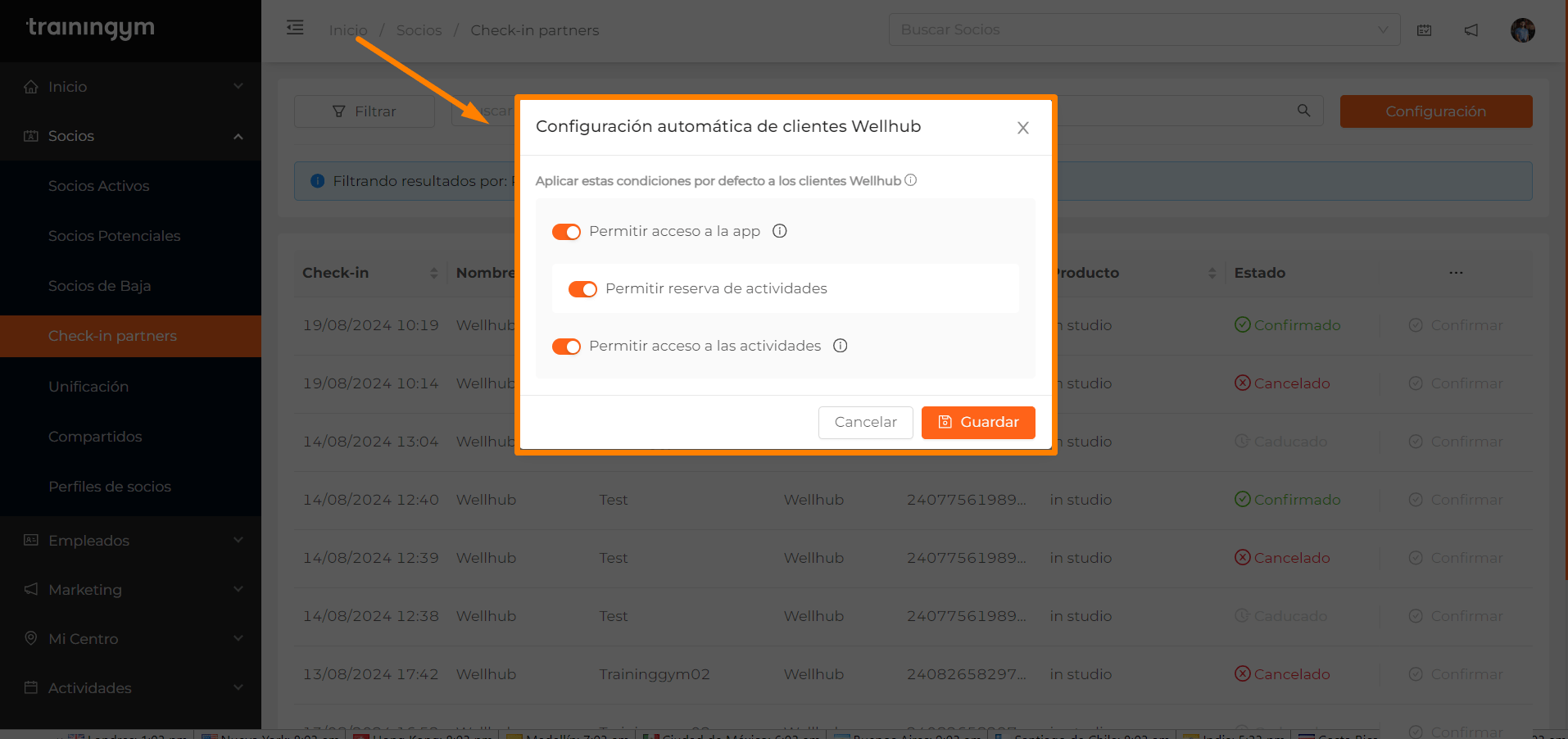Image resolution: width=1568 pixels, height=739 pixels.
Task: Go to Socios breadcrumb
Action: [x=419, y=30]
